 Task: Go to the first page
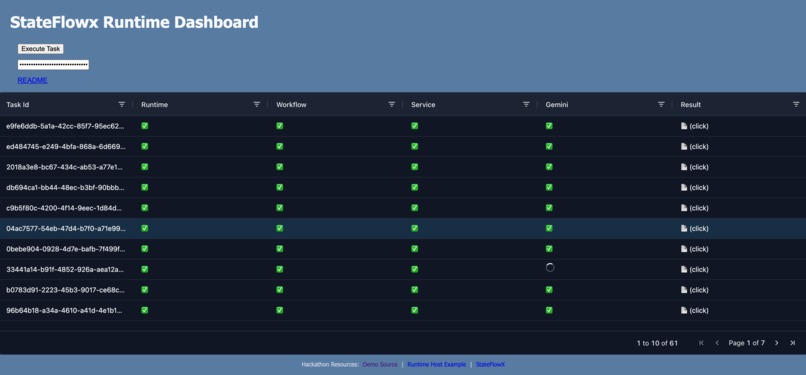[701, 343]
